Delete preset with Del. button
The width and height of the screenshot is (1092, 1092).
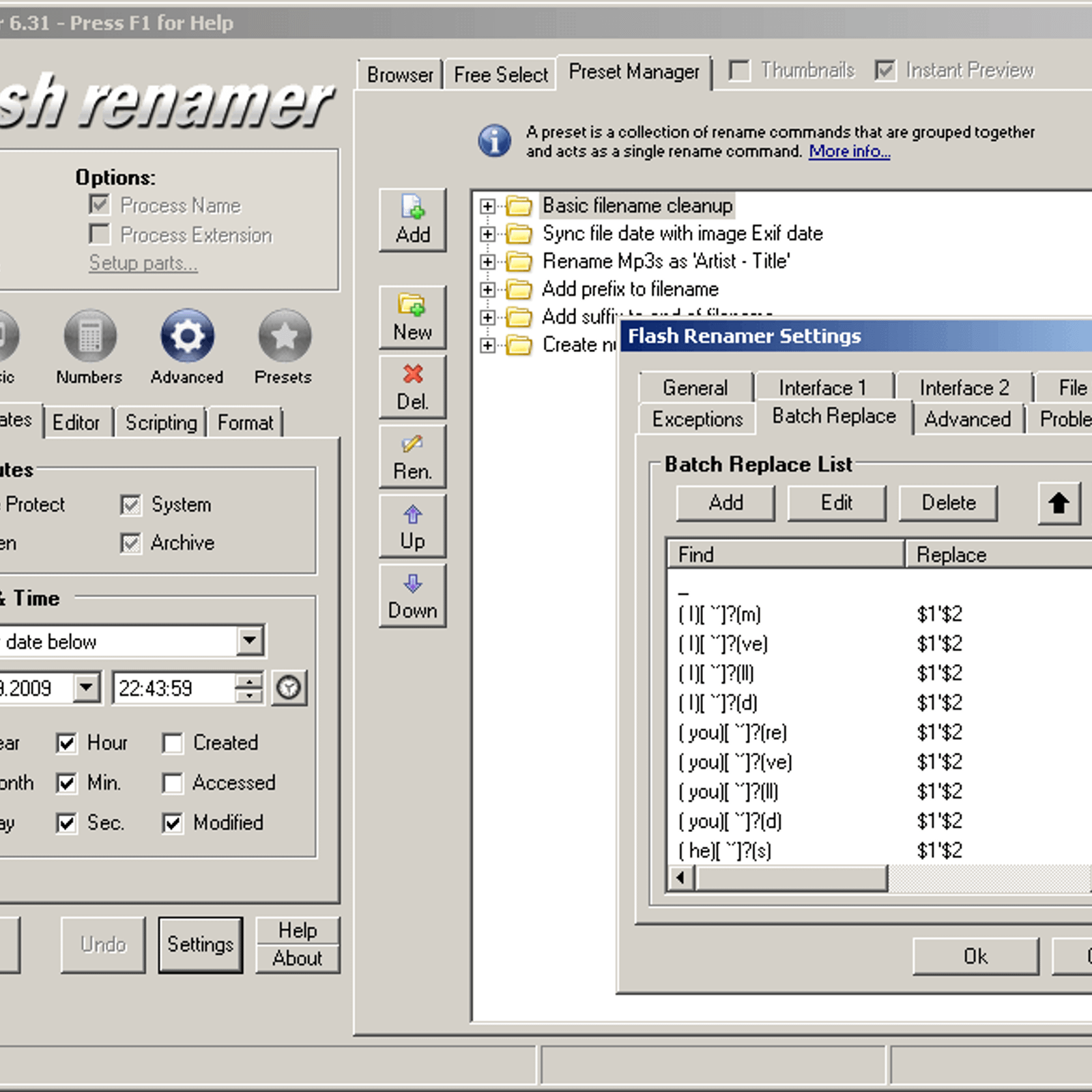click(x=413, y=386)
